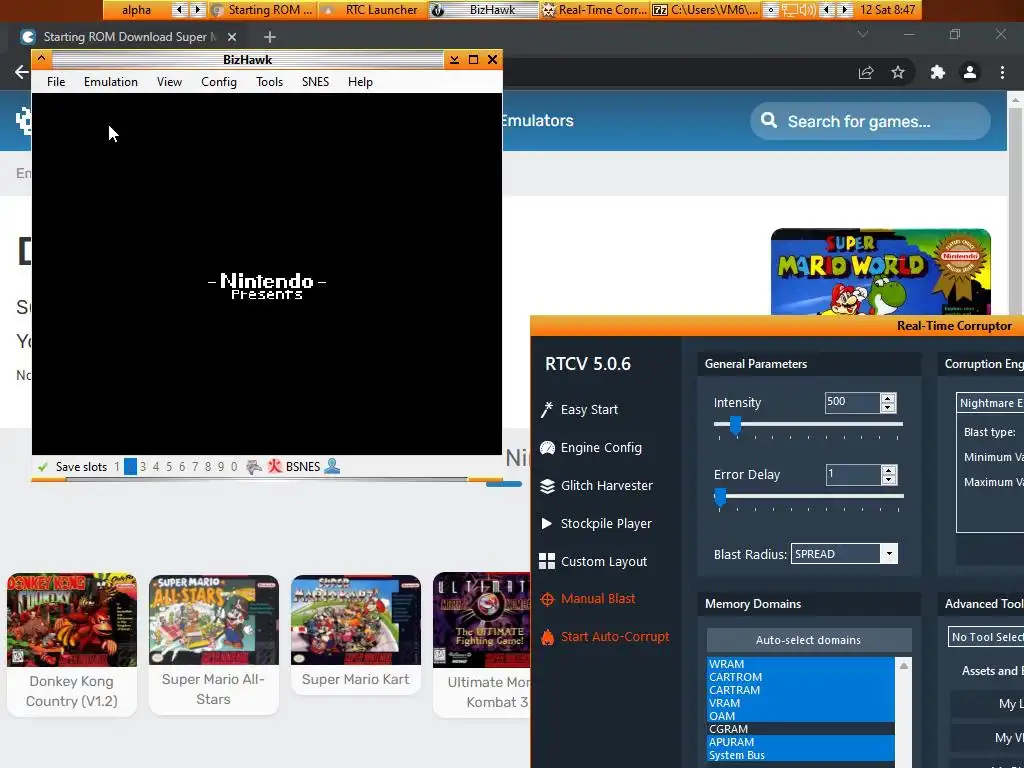The width and height of the screenshot is (1024, 768).
Task: Select save slot 7 in BizHawk
Action: click(x=195, y=467)
